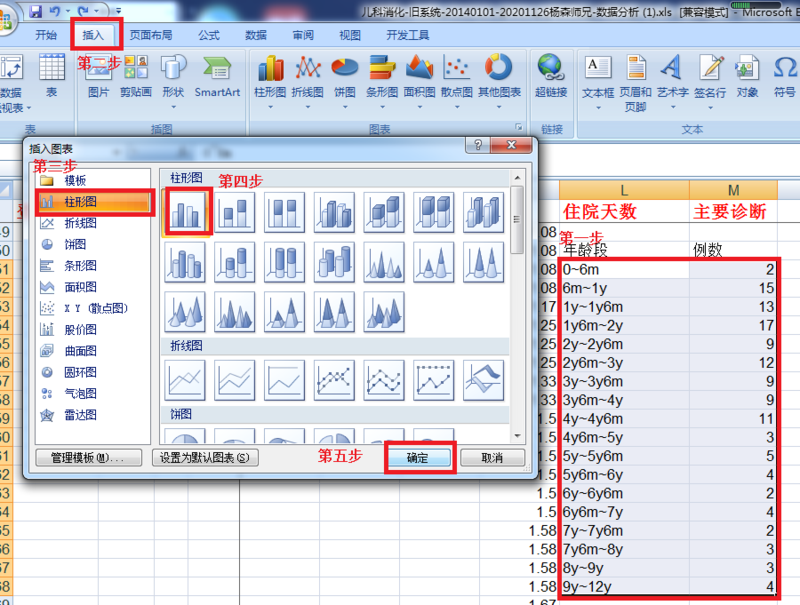Switch to the 视图 ribbon tab

[350, 35]
